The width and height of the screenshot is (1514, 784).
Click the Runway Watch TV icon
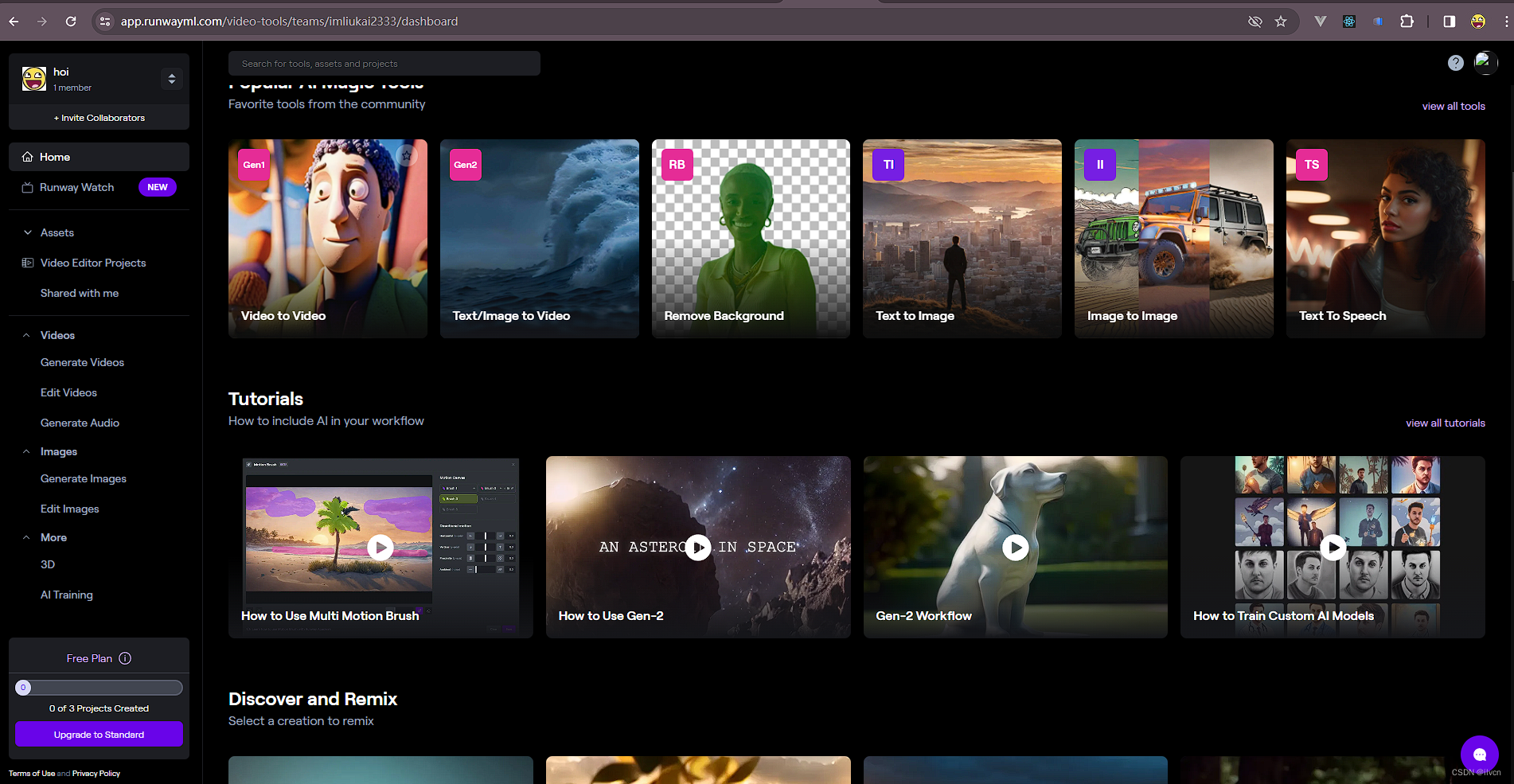27,187
